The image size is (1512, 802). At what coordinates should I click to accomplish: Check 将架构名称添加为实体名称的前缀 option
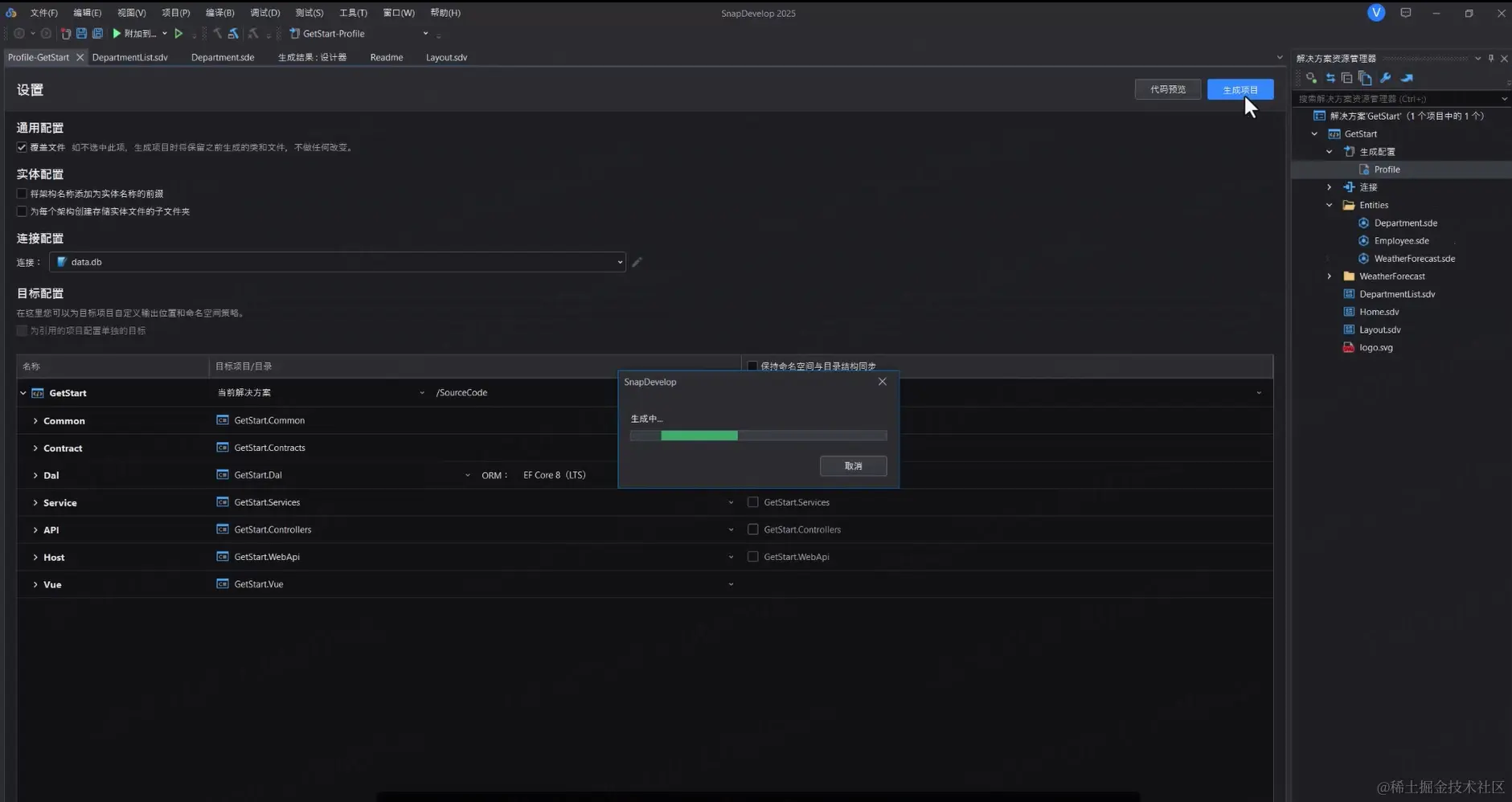[x=21, y=193]
